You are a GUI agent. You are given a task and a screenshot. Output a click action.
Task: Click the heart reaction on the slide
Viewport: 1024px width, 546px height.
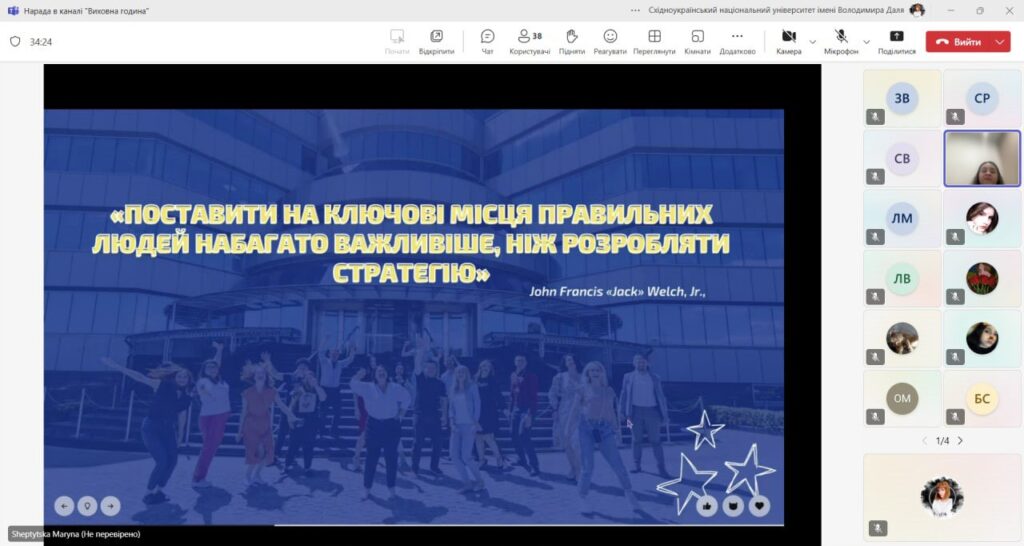click(759, 506)
